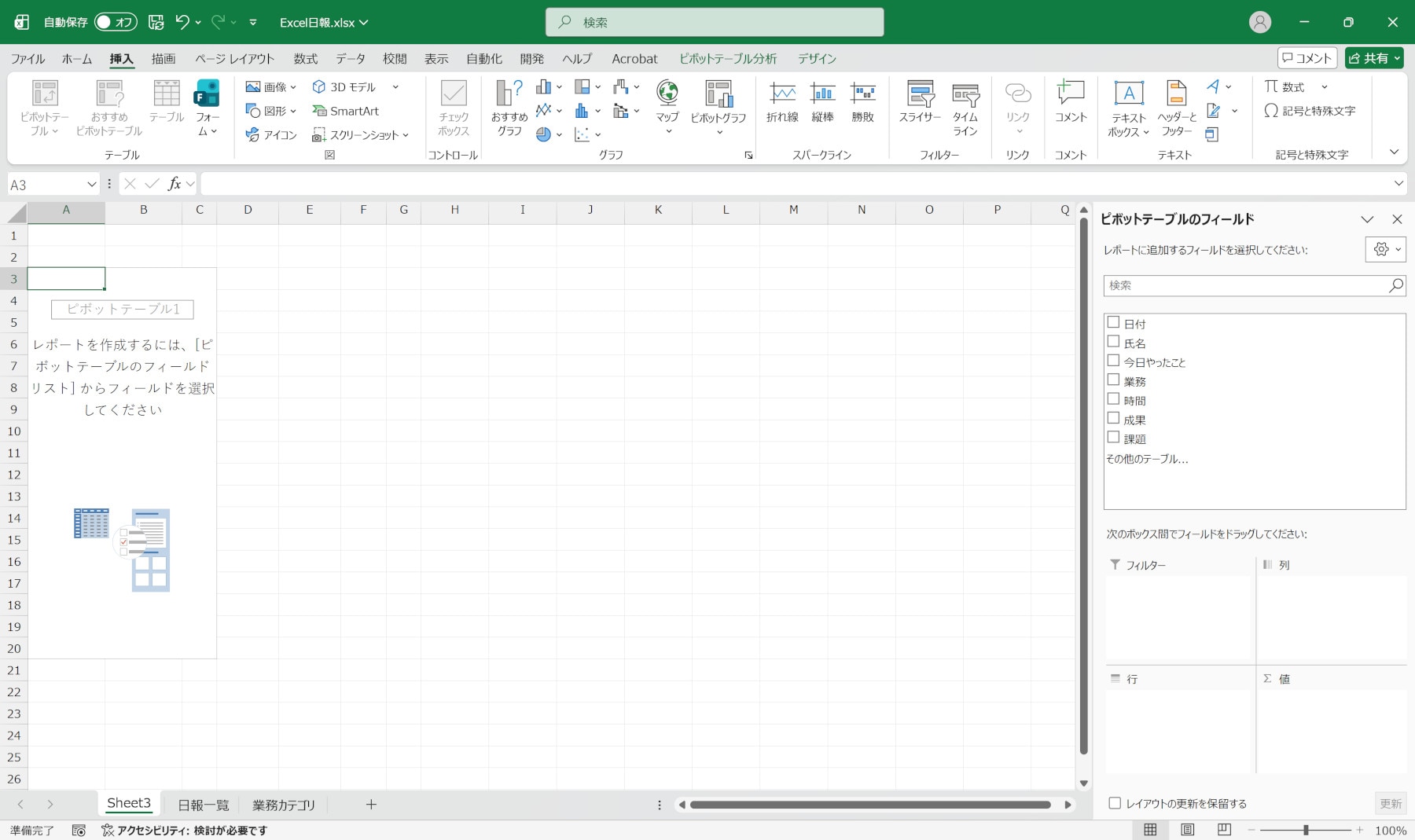The height and width of the screenshot is (840, 1415).
Task: Check the 日付 field checkbox
Action: pyautogui.click(x=1113, y=322)
